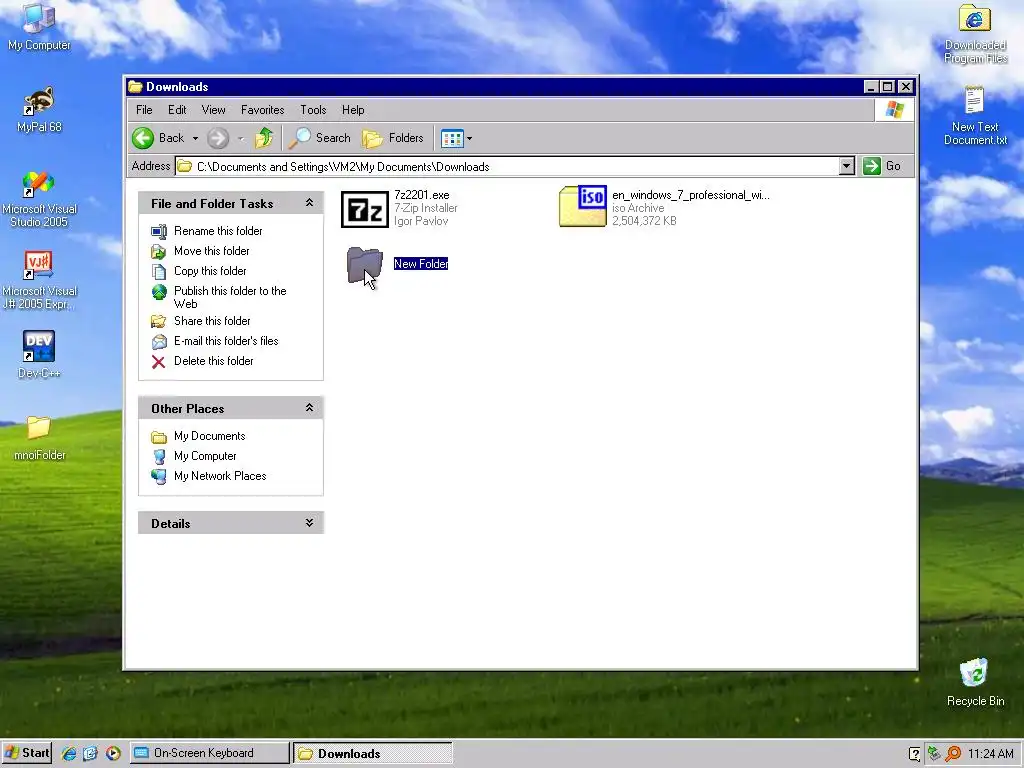Click the orange magnifier tray icon
The width and height of the screenshot is (1024, 768).
[953, 754]
